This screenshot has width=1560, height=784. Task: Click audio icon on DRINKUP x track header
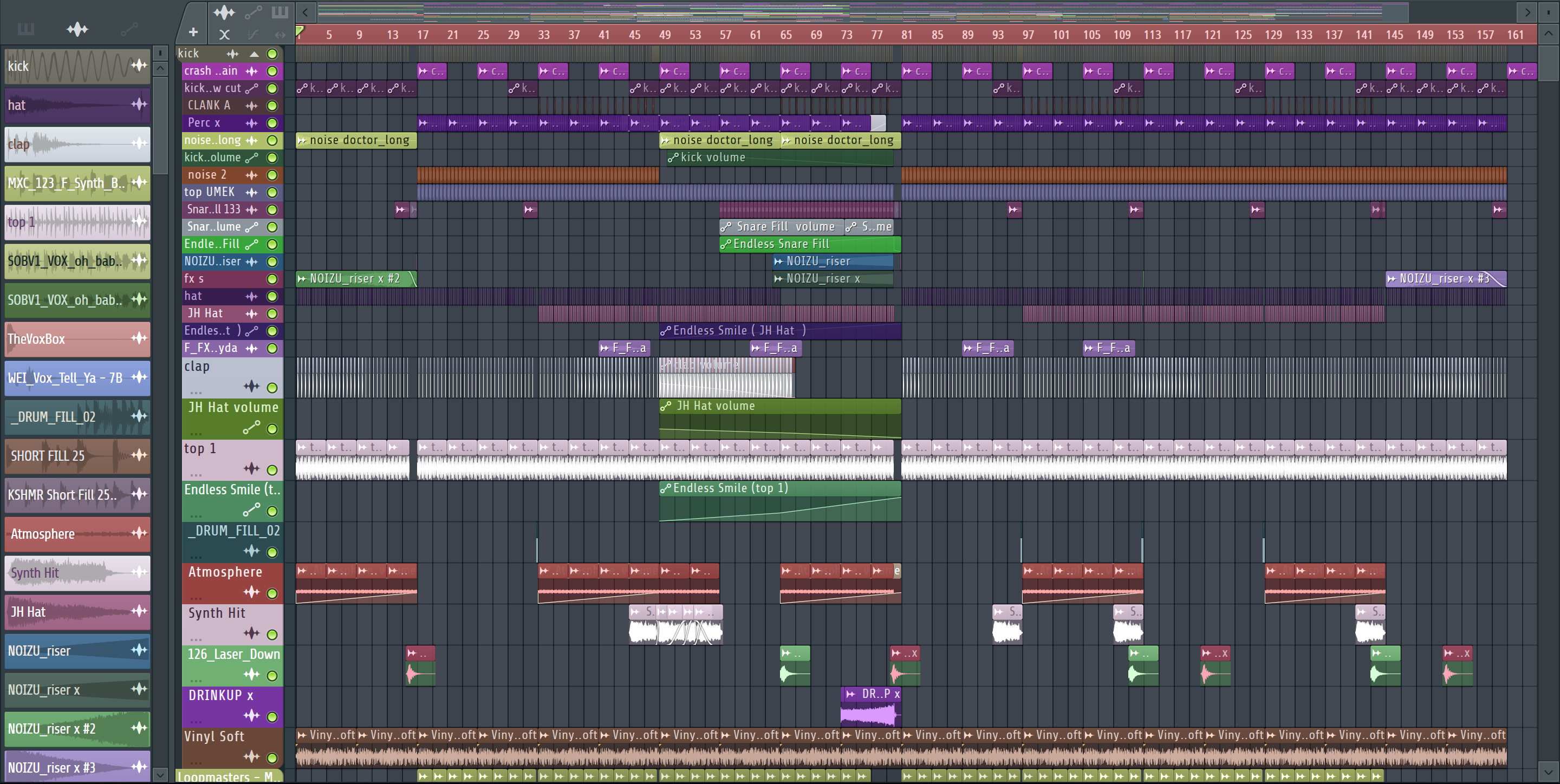251,716
